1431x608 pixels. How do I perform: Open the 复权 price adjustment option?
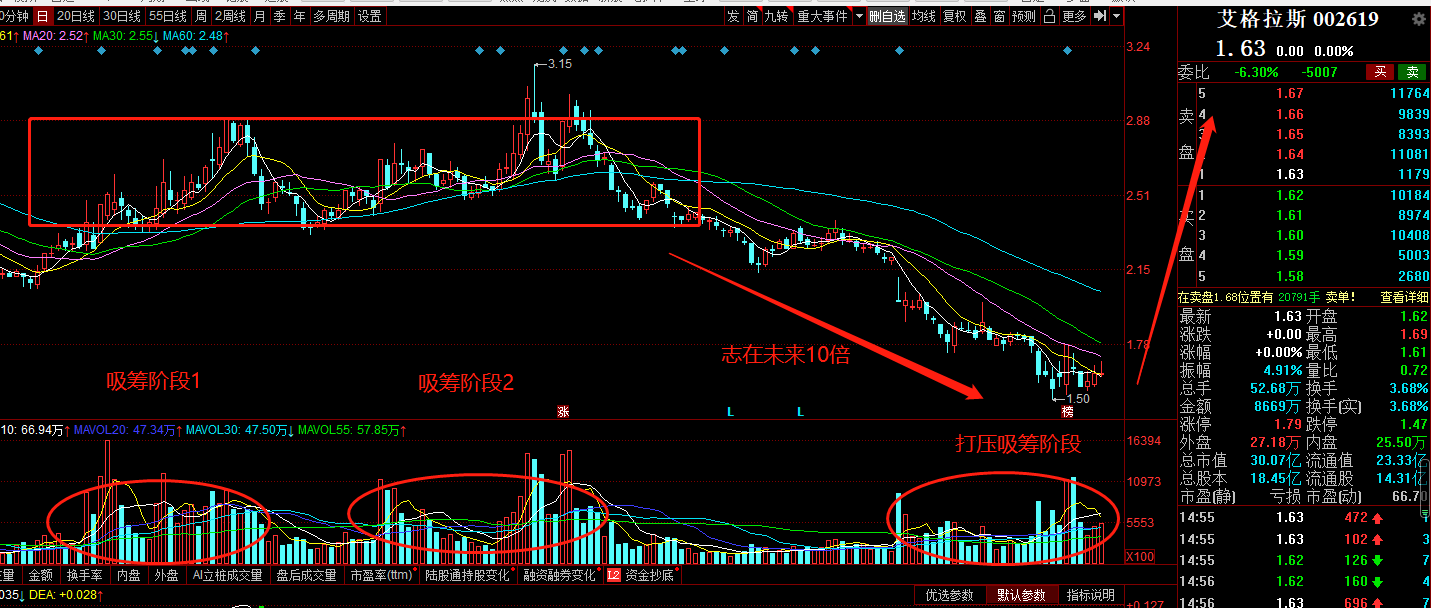[x=955, y=16]
